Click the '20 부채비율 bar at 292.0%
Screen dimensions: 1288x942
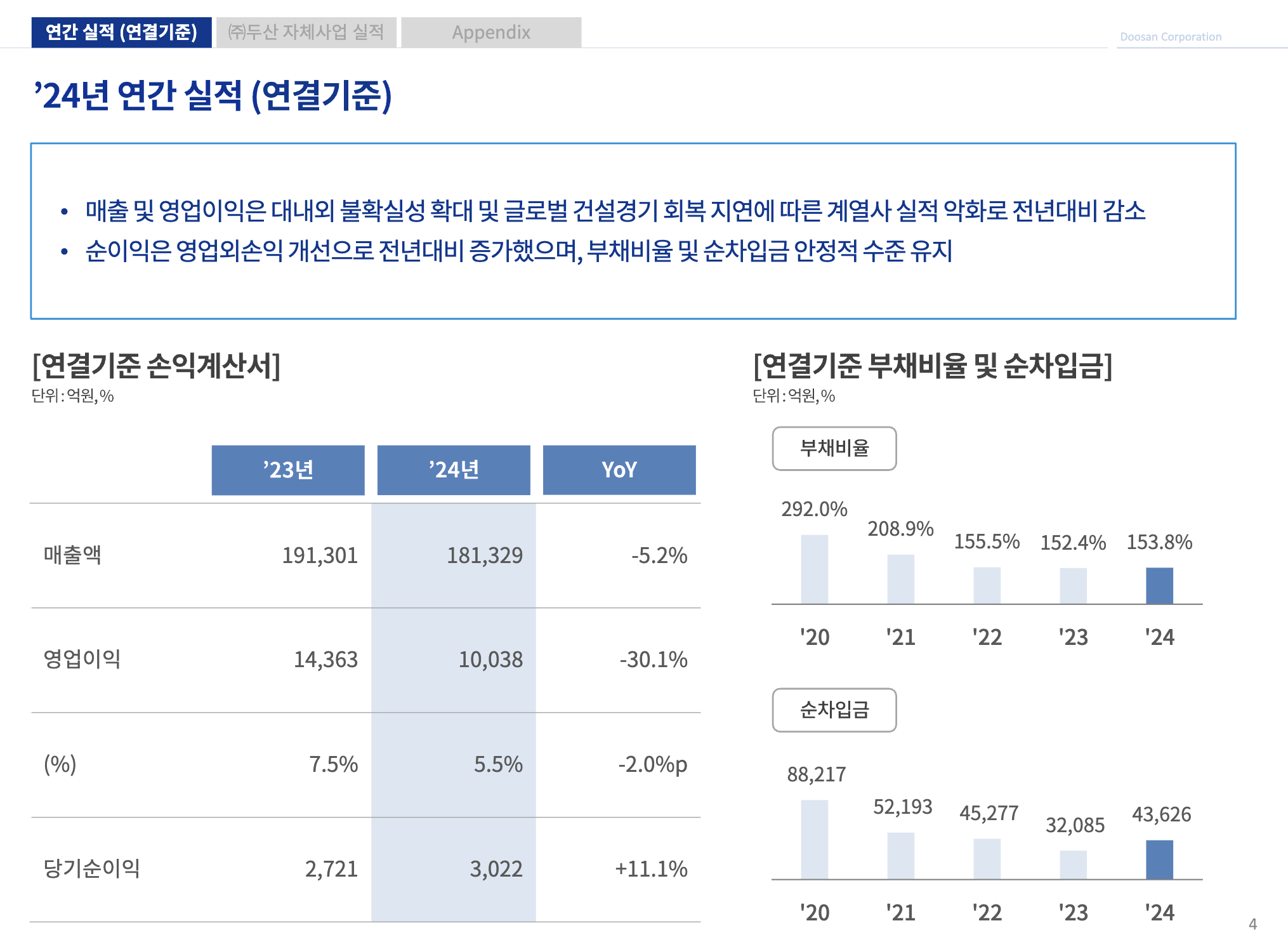[814, 569]
